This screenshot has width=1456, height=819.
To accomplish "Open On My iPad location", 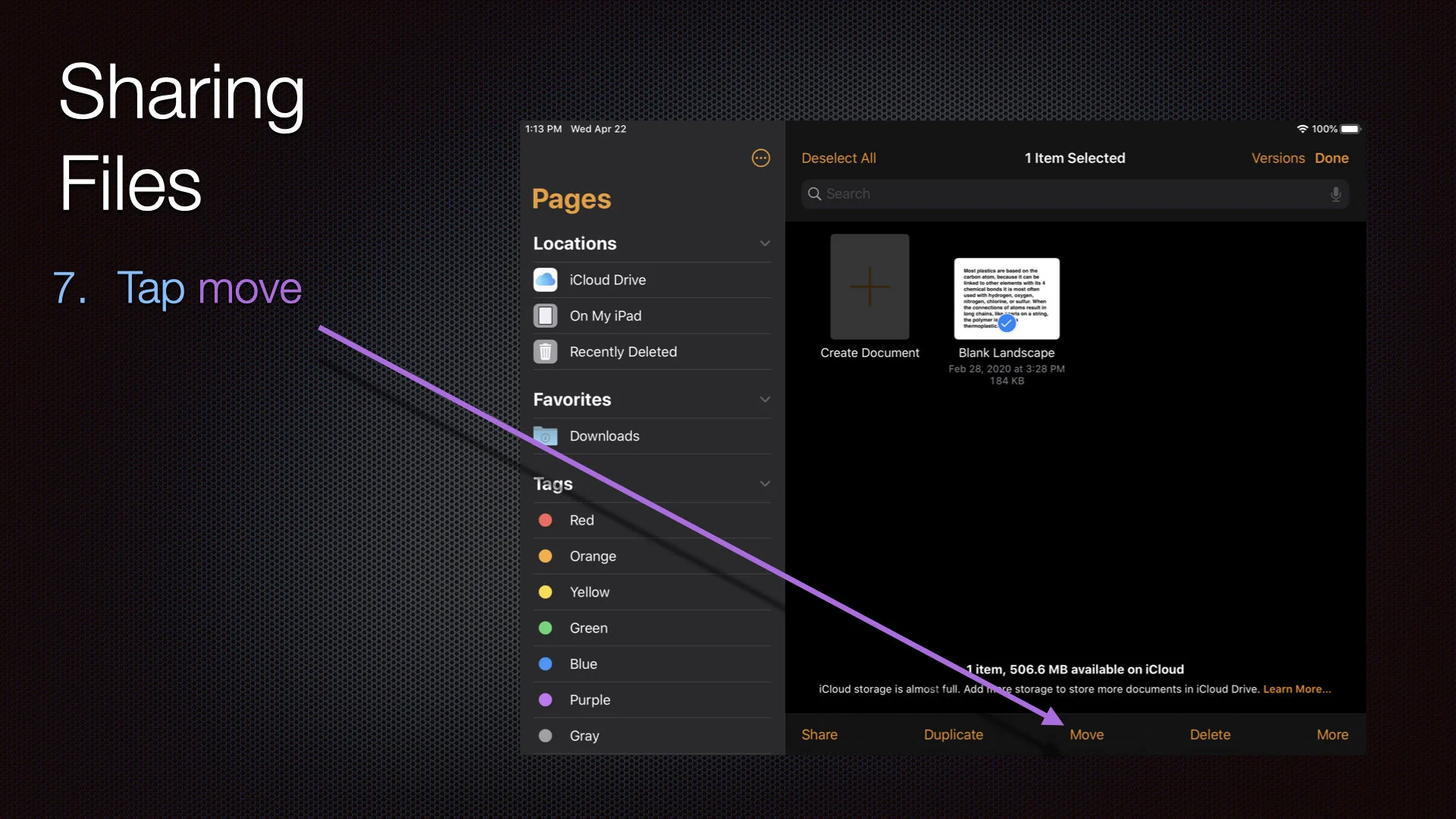I will coord(605,315).
